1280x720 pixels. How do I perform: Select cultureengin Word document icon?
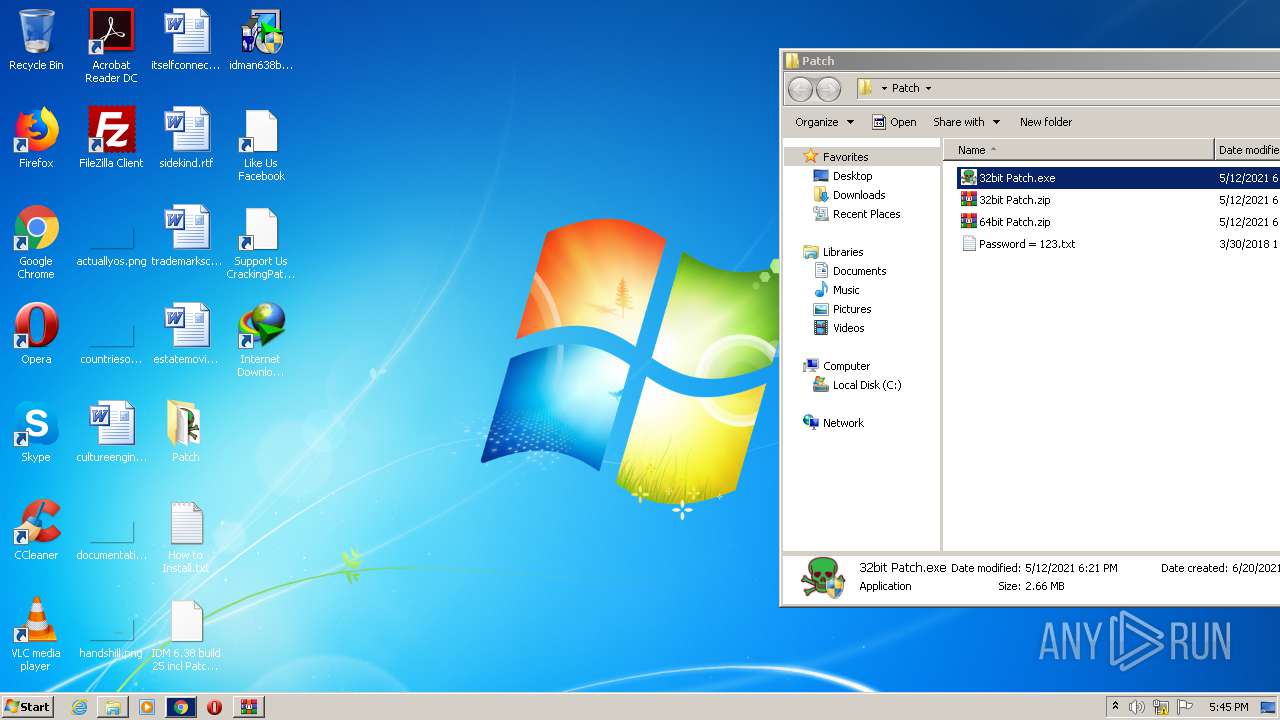click(x=111, y=432)
